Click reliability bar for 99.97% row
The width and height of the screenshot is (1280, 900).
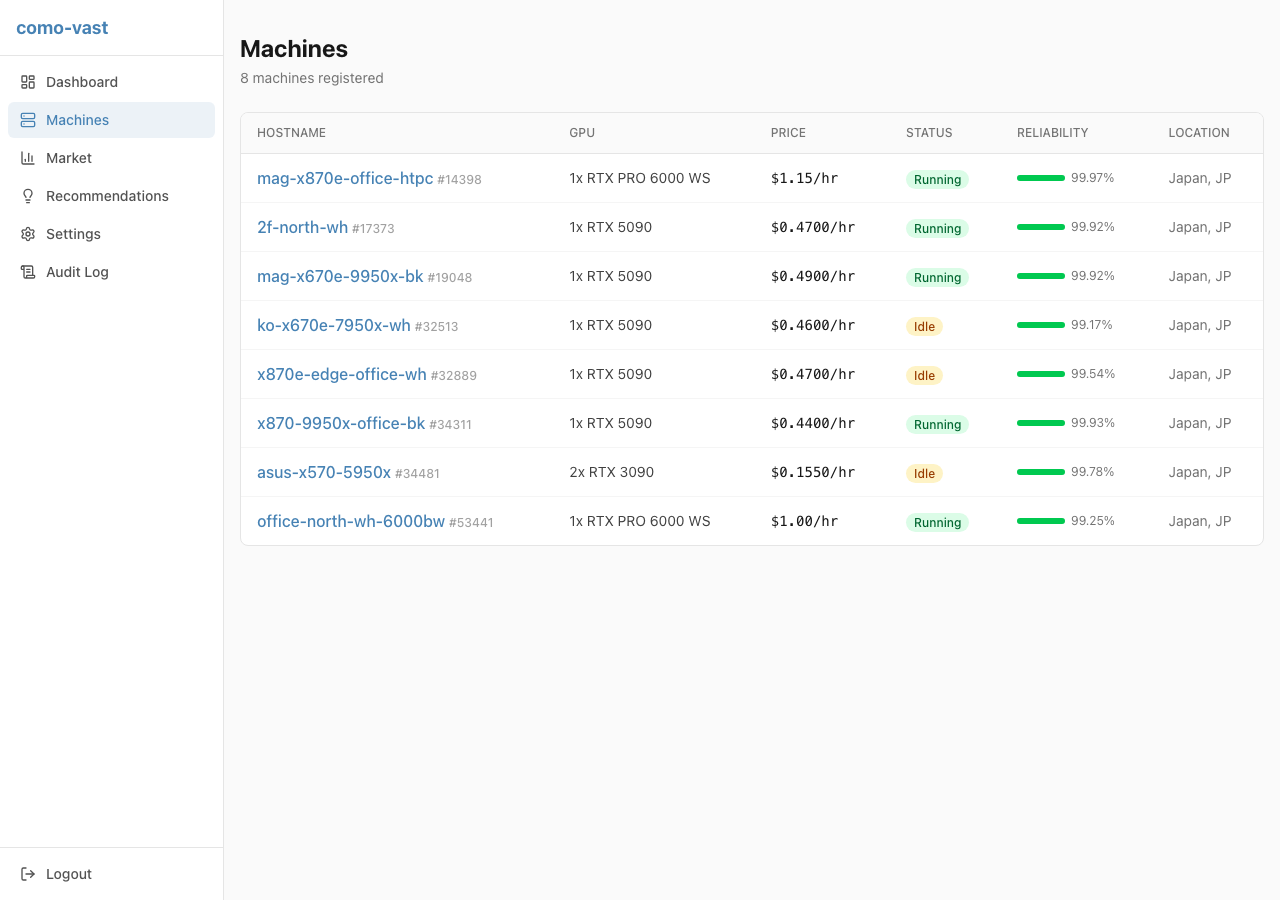coord(1041,178)
